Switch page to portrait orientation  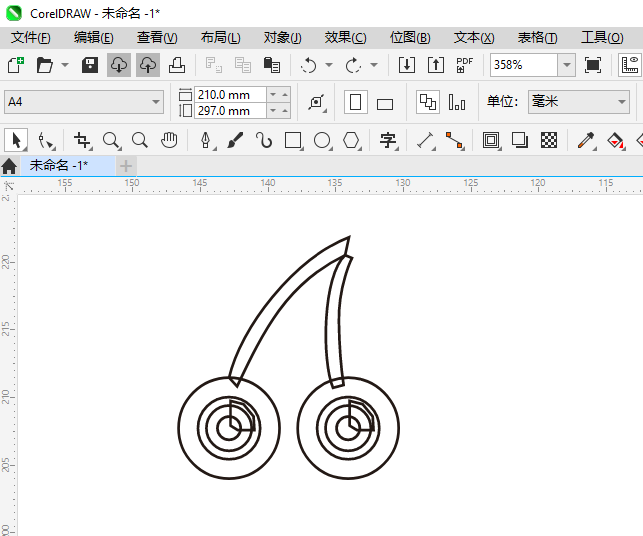pos(355,102)
